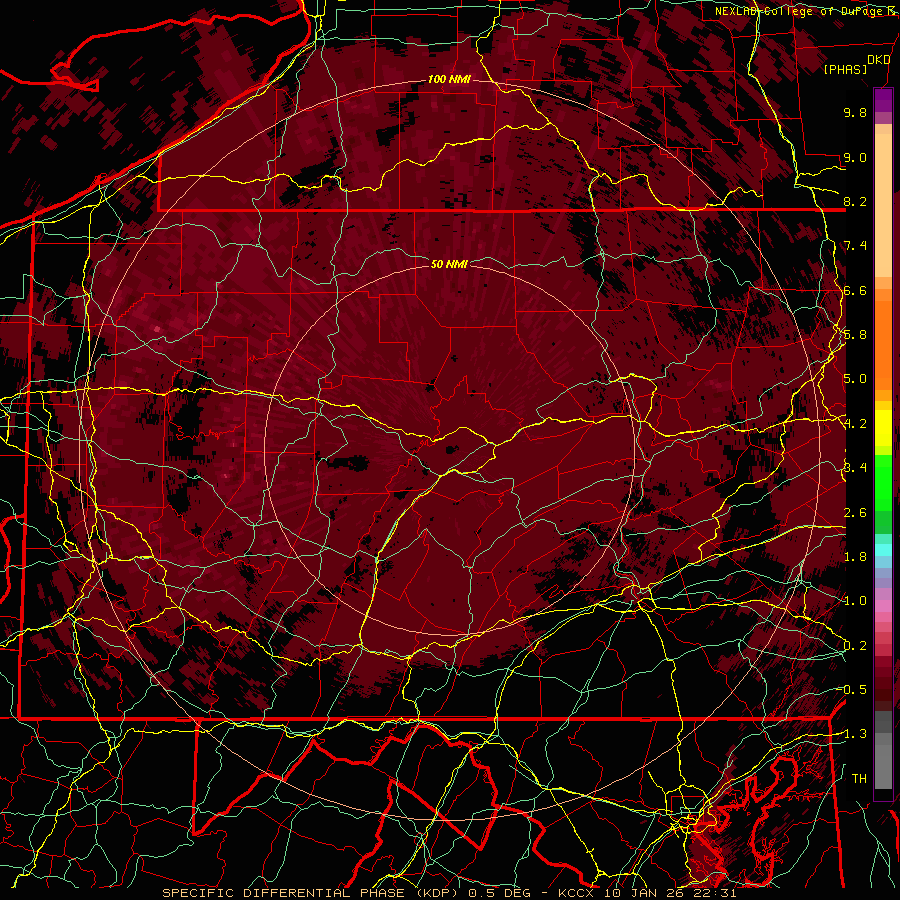Click the 5.0 value on the color scale
Screen dimensions: 900x900
(x=855, y=379)
